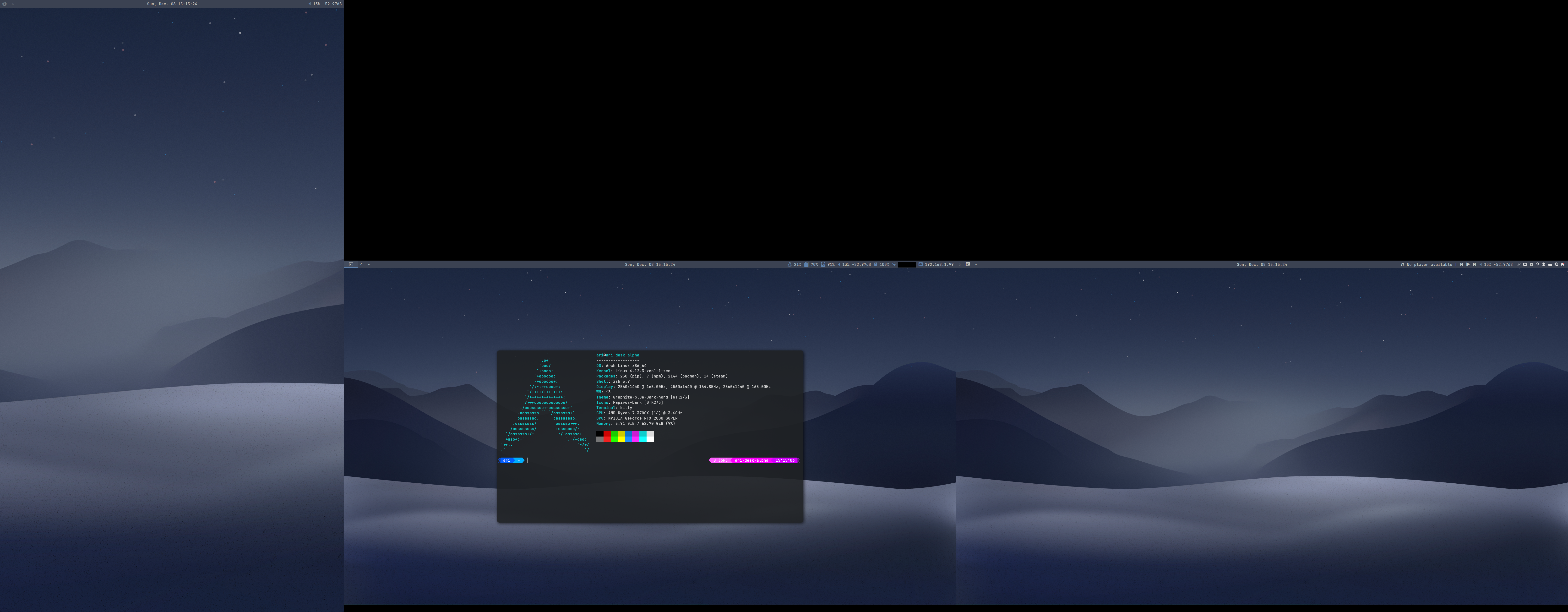Click the workspace icon on left monitor bar

4,4
